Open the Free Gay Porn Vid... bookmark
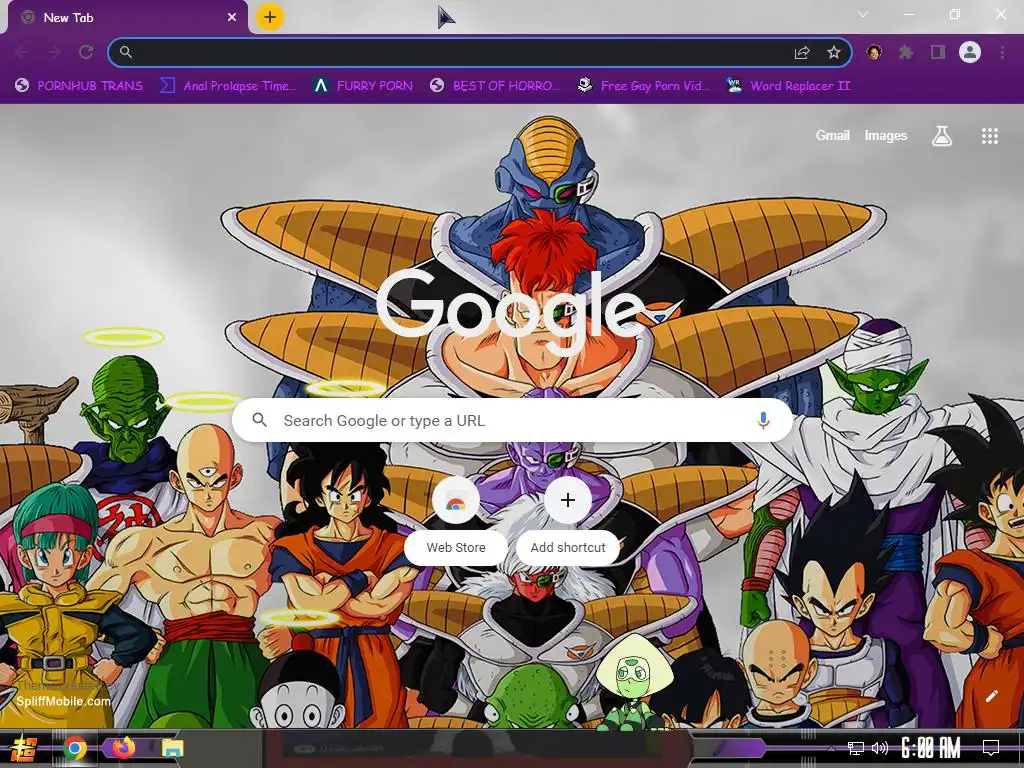This screenshot has width=1024, height=768. 644,86
